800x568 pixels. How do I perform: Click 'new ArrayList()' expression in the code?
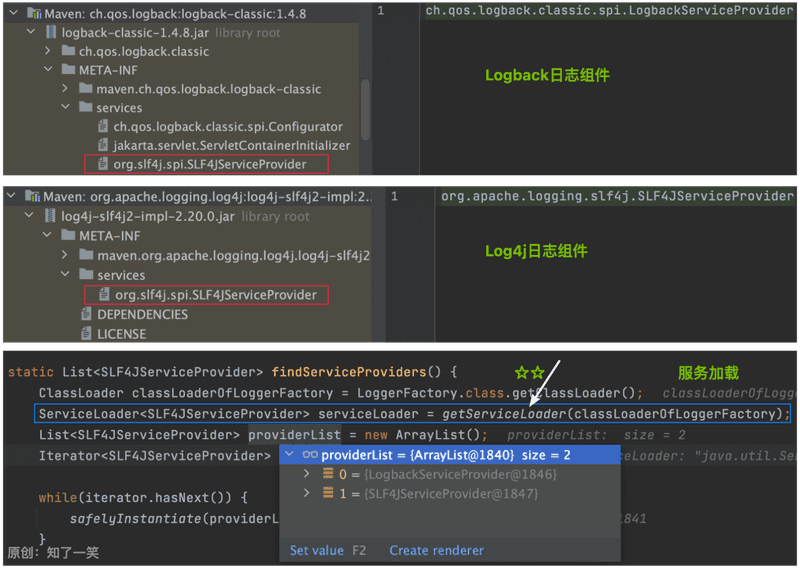coord(422,435)
